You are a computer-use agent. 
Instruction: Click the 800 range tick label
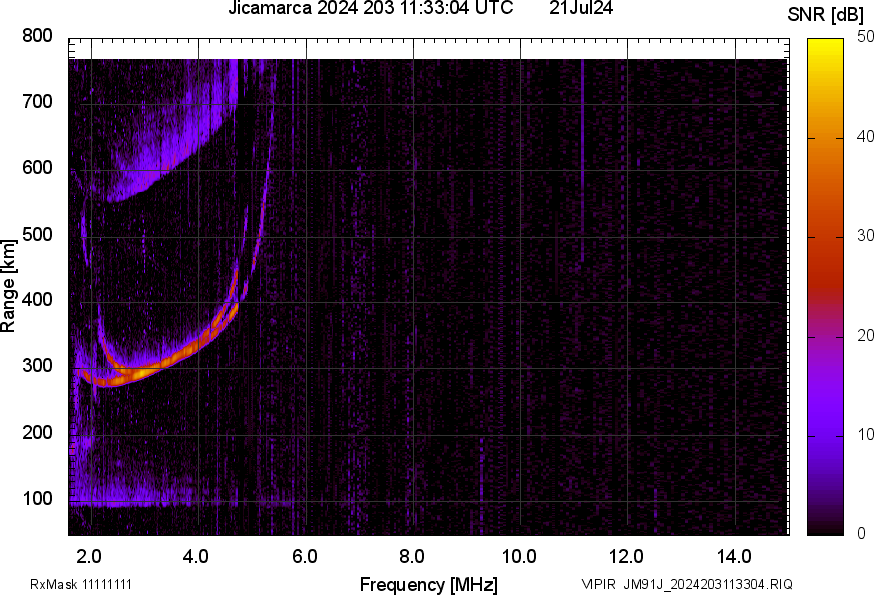click(x=37, y=36)
